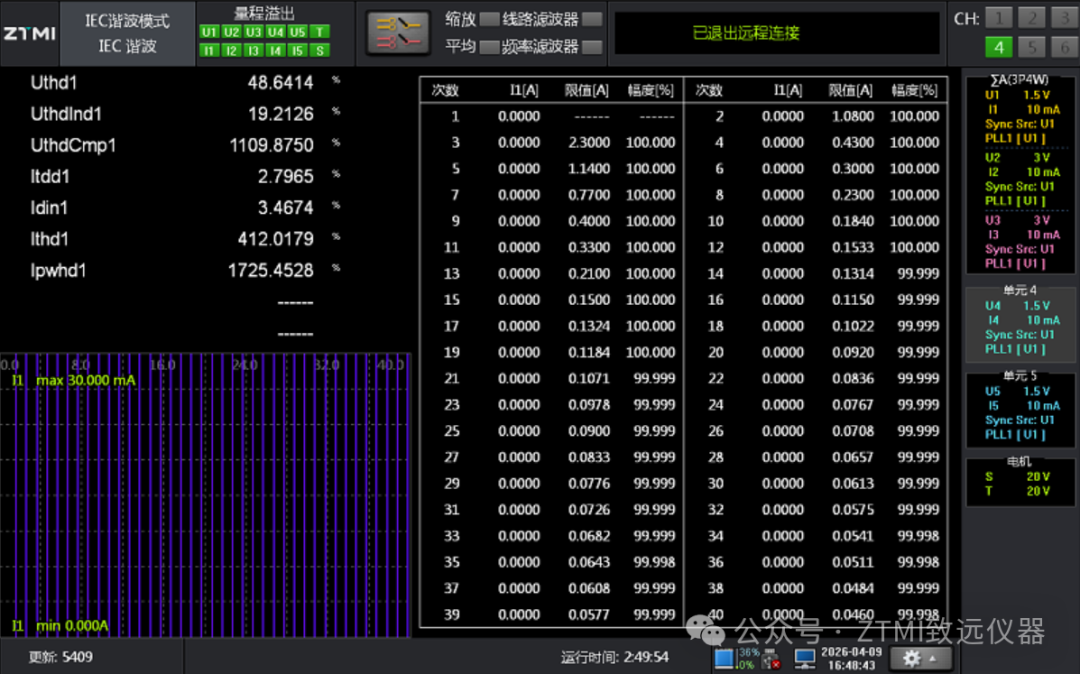Click the network monitor icon
Screen dimensions: 1080x674
coord(804,658)
